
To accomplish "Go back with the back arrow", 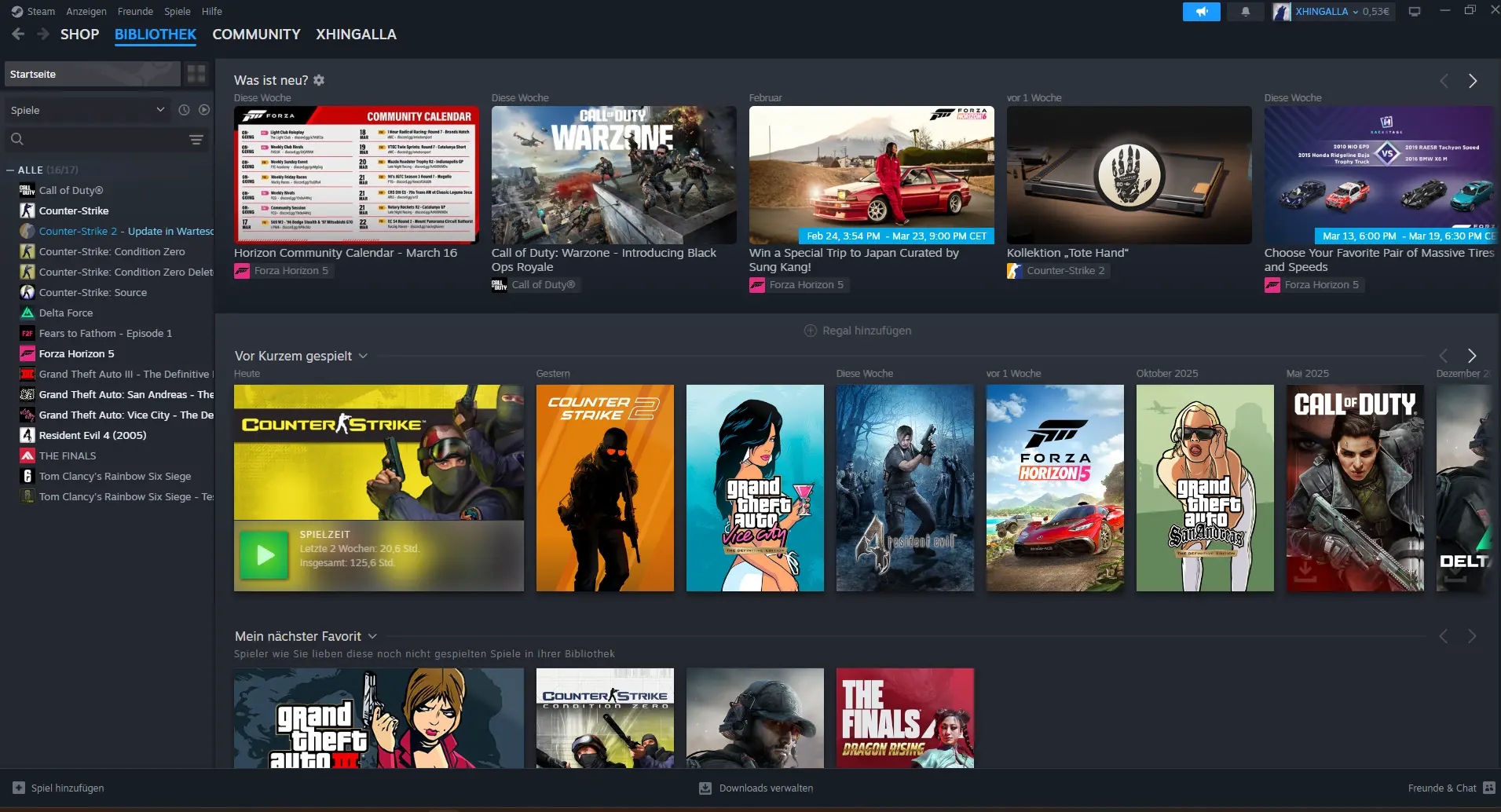I will [x=18, y=34].
